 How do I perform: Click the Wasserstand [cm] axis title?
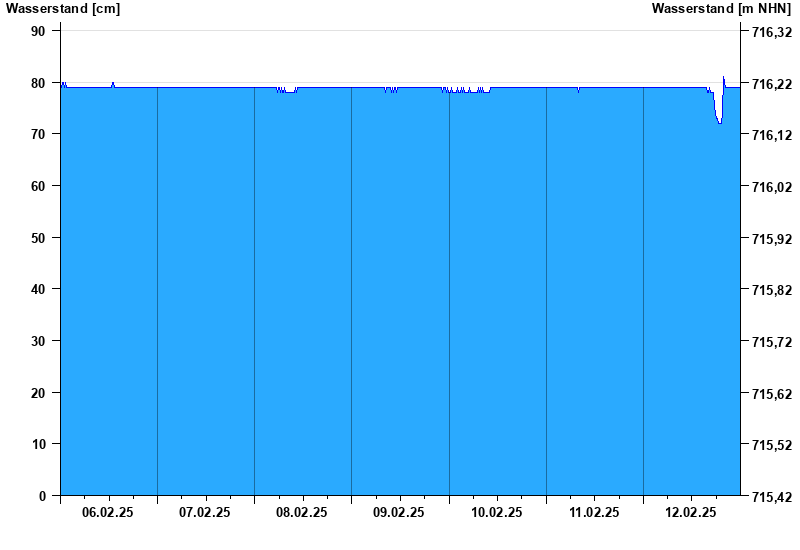tap(63, 9)
